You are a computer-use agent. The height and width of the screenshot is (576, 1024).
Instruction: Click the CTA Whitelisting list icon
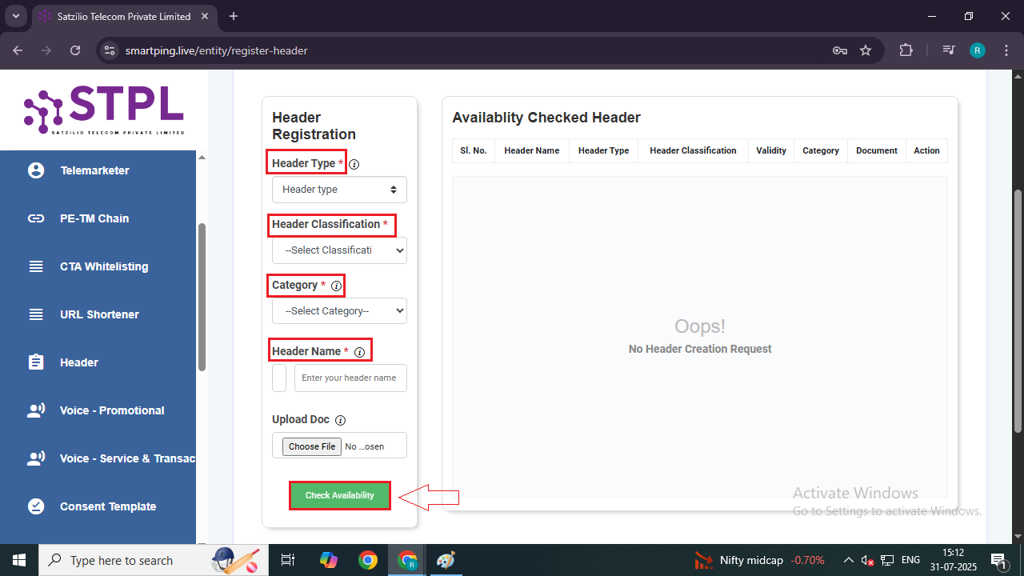(36, 266)
